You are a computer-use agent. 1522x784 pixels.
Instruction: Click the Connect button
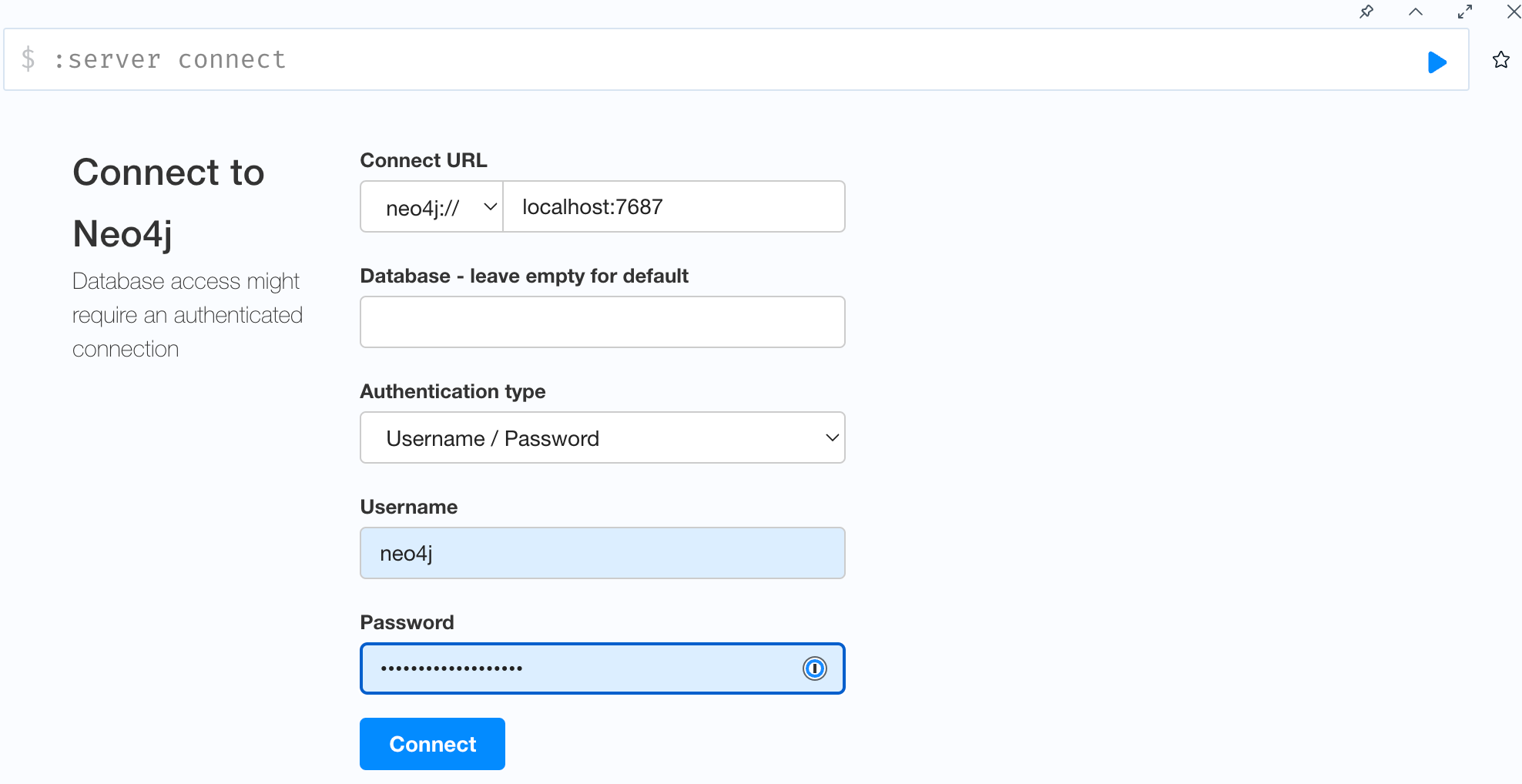coord(432,744)
